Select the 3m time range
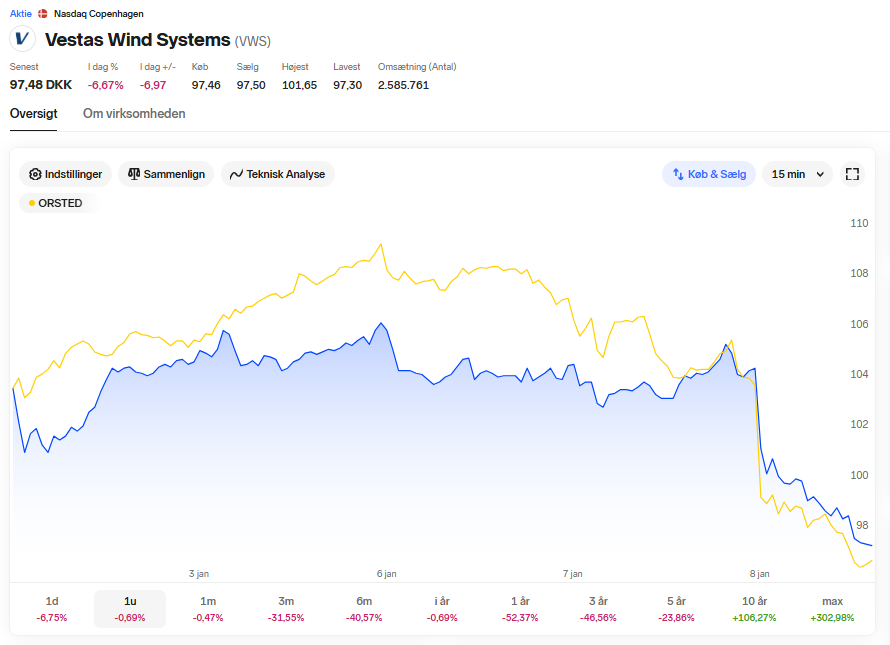The width and height of the screenshot is (890, 645). click(x=286, y=609)
